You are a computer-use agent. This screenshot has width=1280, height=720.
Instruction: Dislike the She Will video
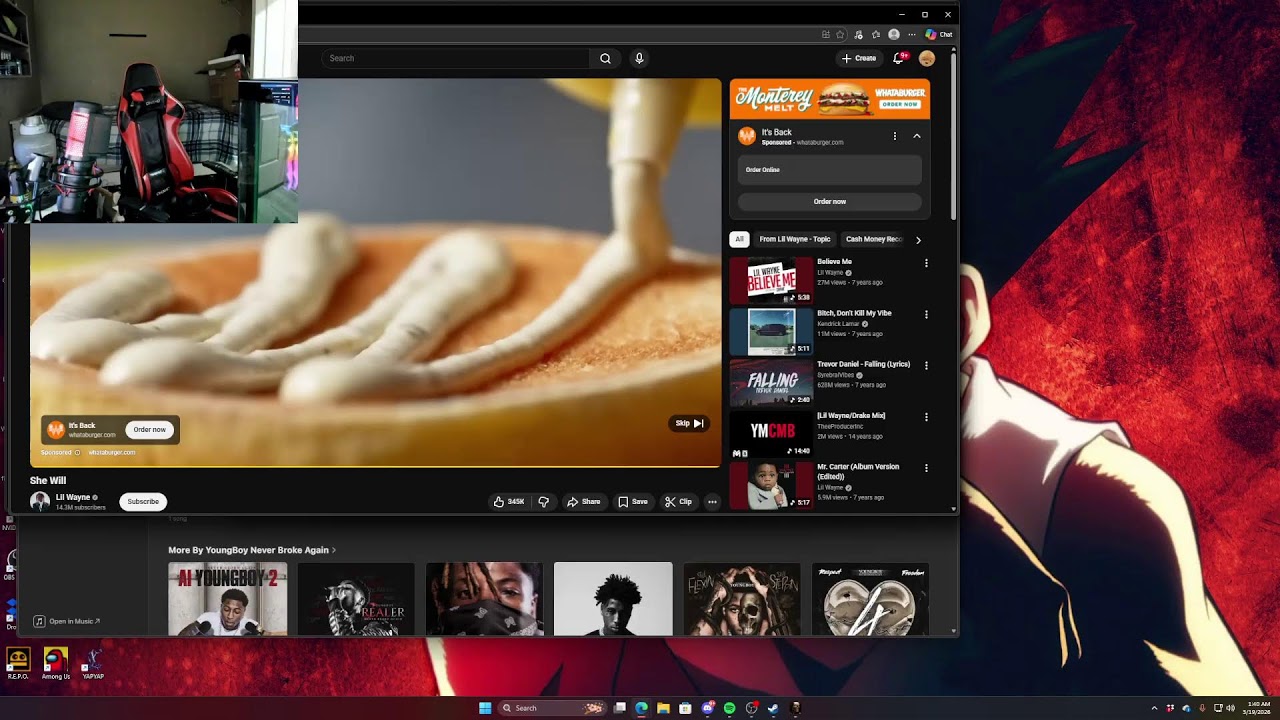(x=543, y=502)
